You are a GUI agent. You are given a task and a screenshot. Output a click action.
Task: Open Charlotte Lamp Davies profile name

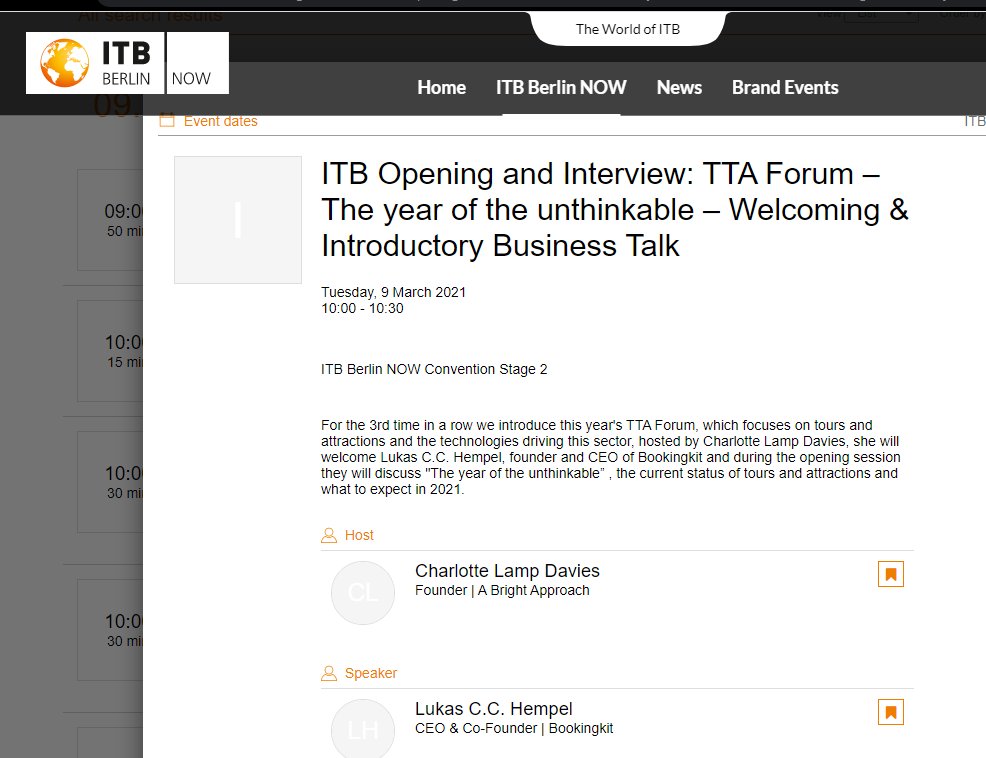coord(507,571)
